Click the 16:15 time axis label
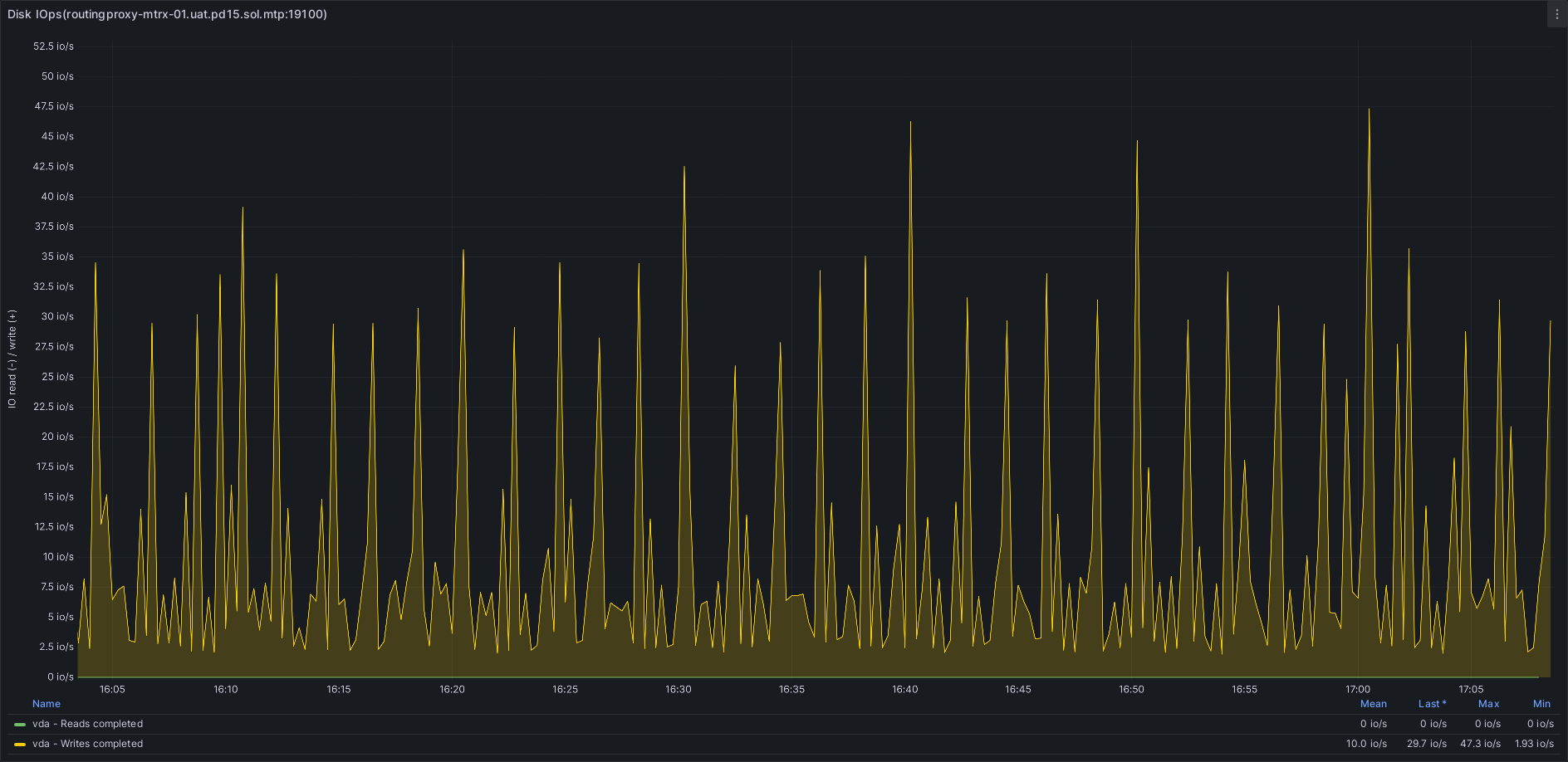This screenshot has height=762, width=1568. click(x=339, y=690)
